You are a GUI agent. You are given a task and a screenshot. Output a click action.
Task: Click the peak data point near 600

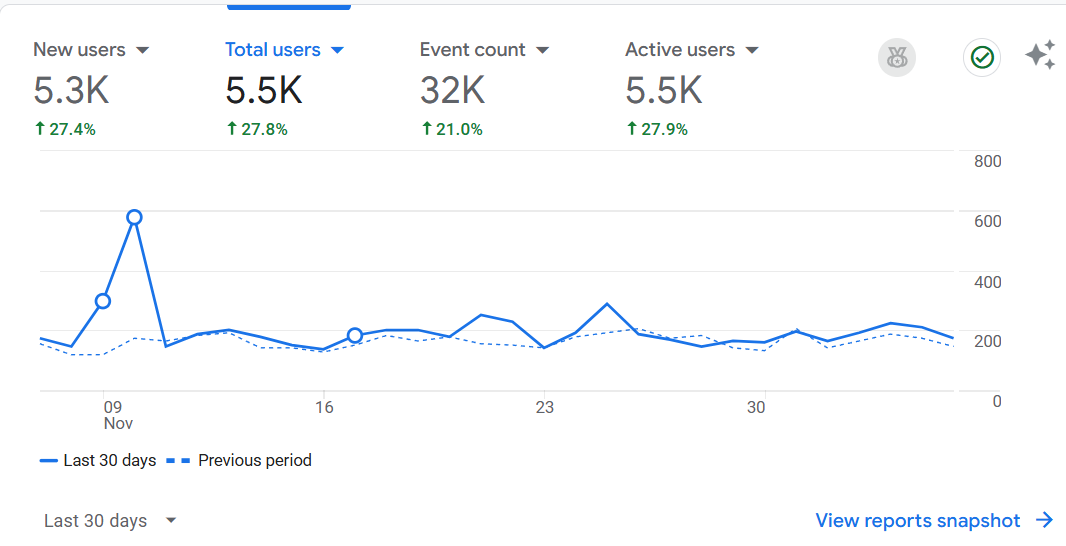pyautogui.click(x=134, y=218)
